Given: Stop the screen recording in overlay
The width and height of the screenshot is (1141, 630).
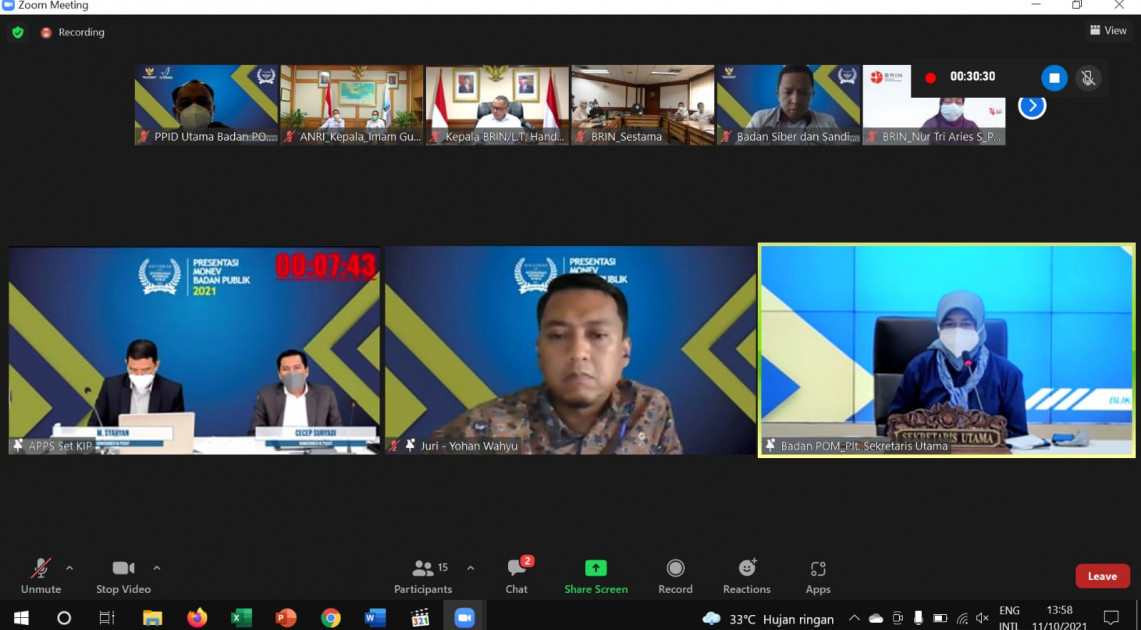Looking at the screenshot, I should [x=1054, y=78].
